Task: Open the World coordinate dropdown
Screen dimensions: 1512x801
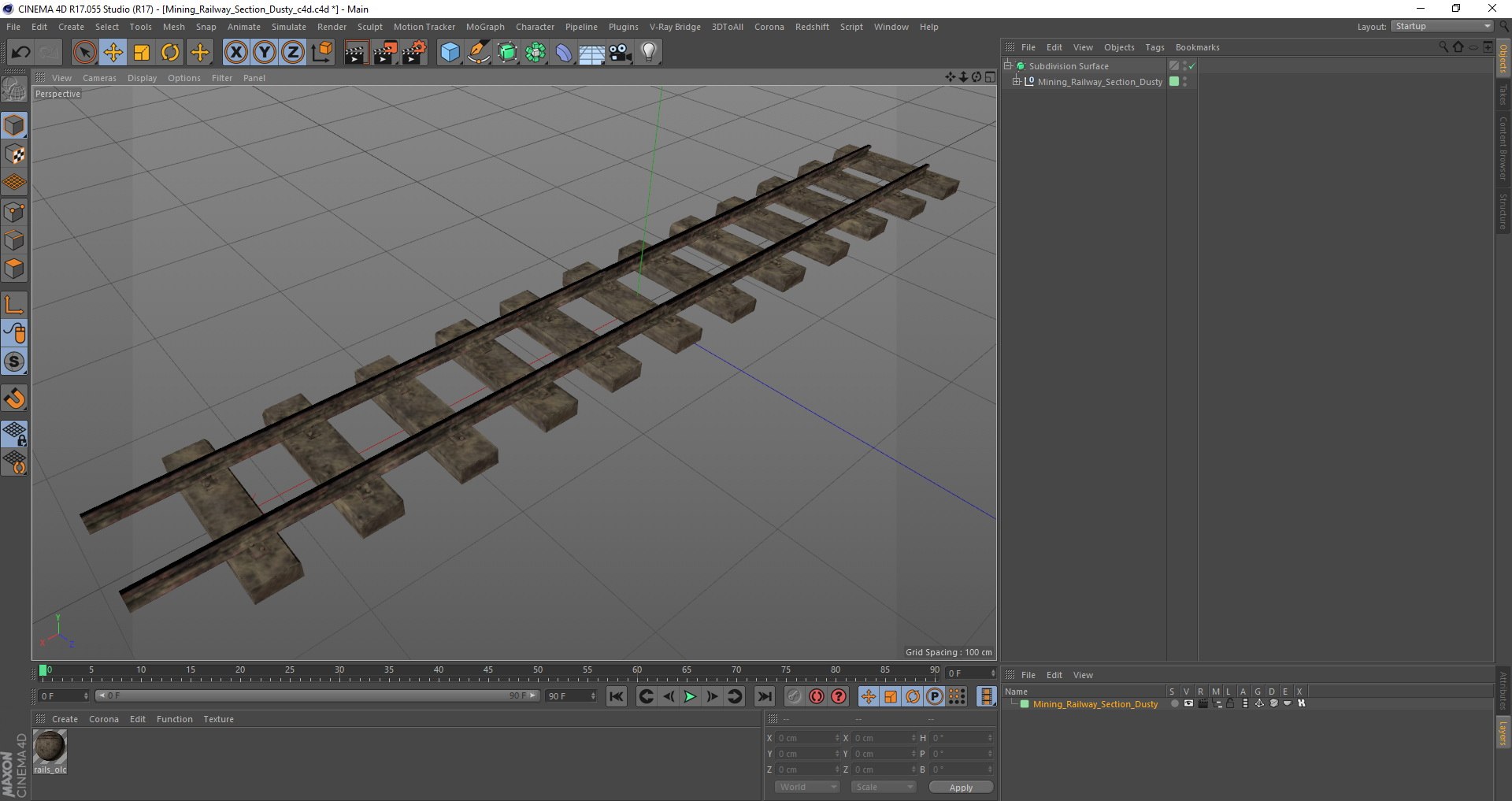Action: tap(807, 787)
